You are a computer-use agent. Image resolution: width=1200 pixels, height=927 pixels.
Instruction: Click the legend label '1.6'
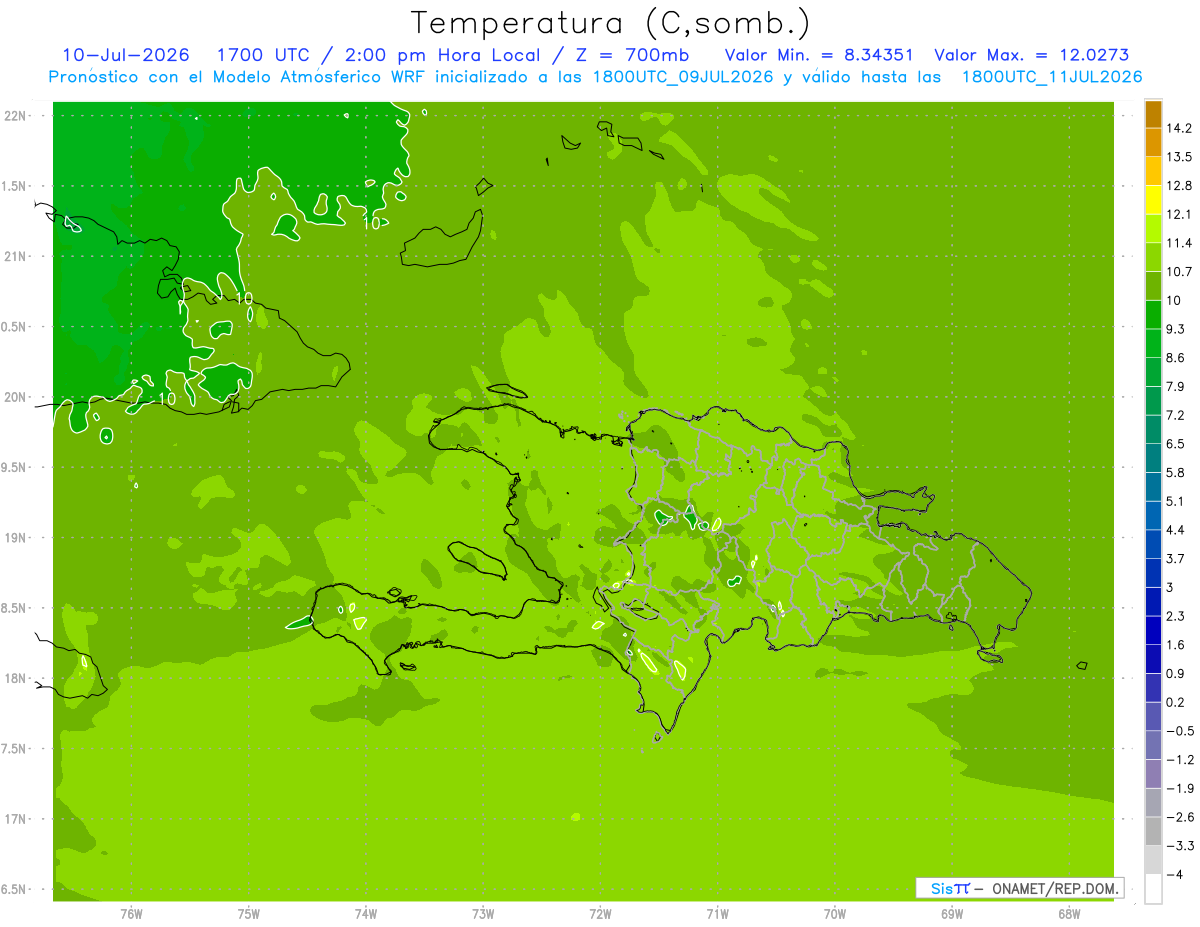1176,645
